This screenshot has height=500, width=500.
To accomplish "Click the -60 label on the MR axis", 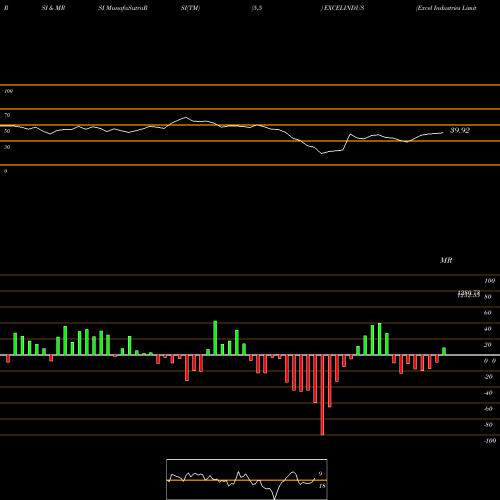I will 488,409.
